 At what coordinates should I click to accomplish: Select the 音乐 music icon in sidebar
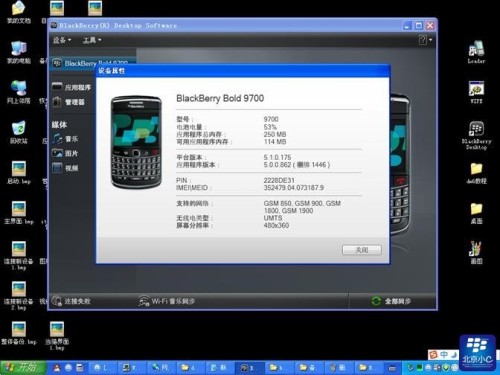pos(57,139)
